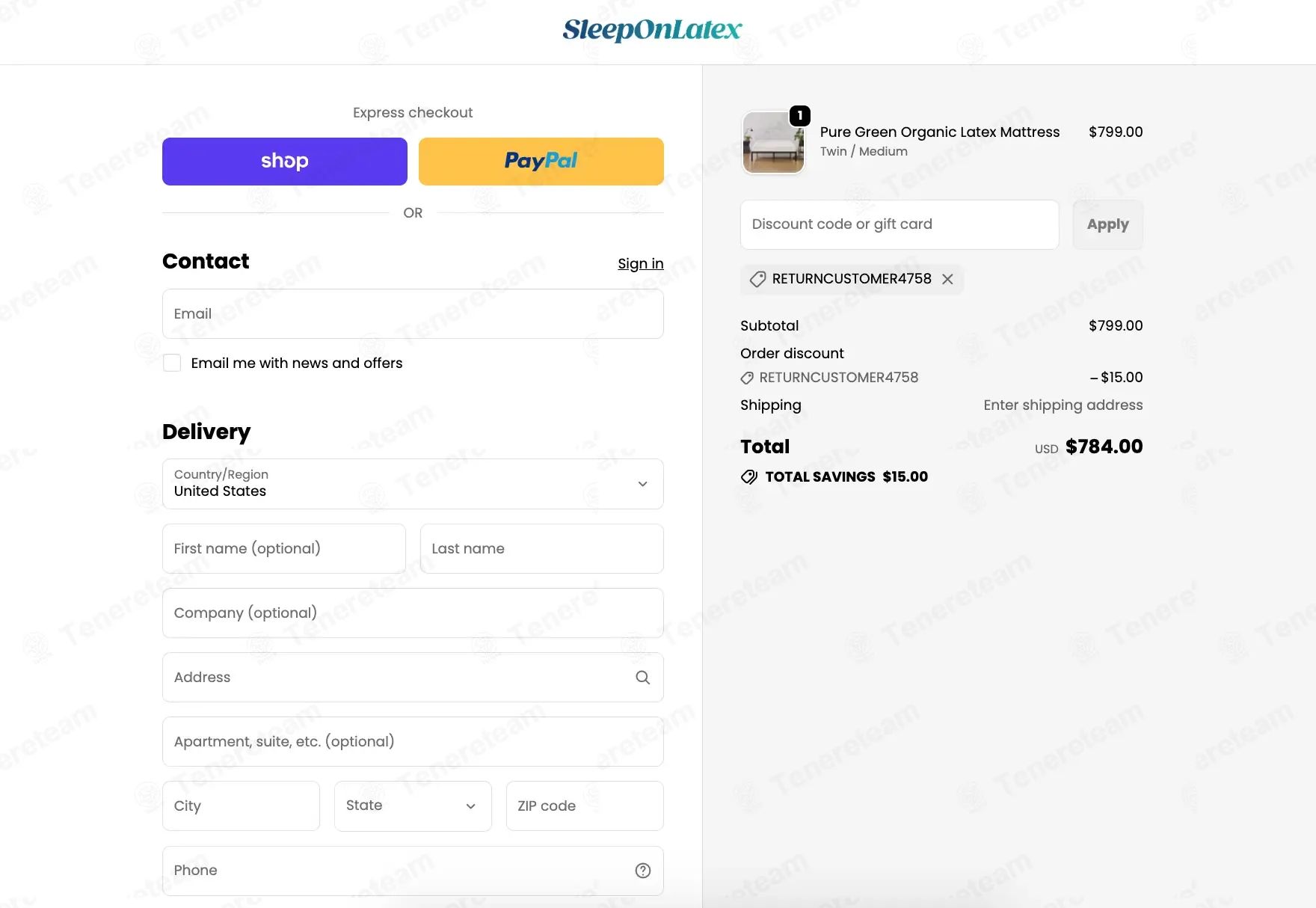Enable Email me with news and offers
The width and height of the screenshot is (1316, 908).
(172, 363)
